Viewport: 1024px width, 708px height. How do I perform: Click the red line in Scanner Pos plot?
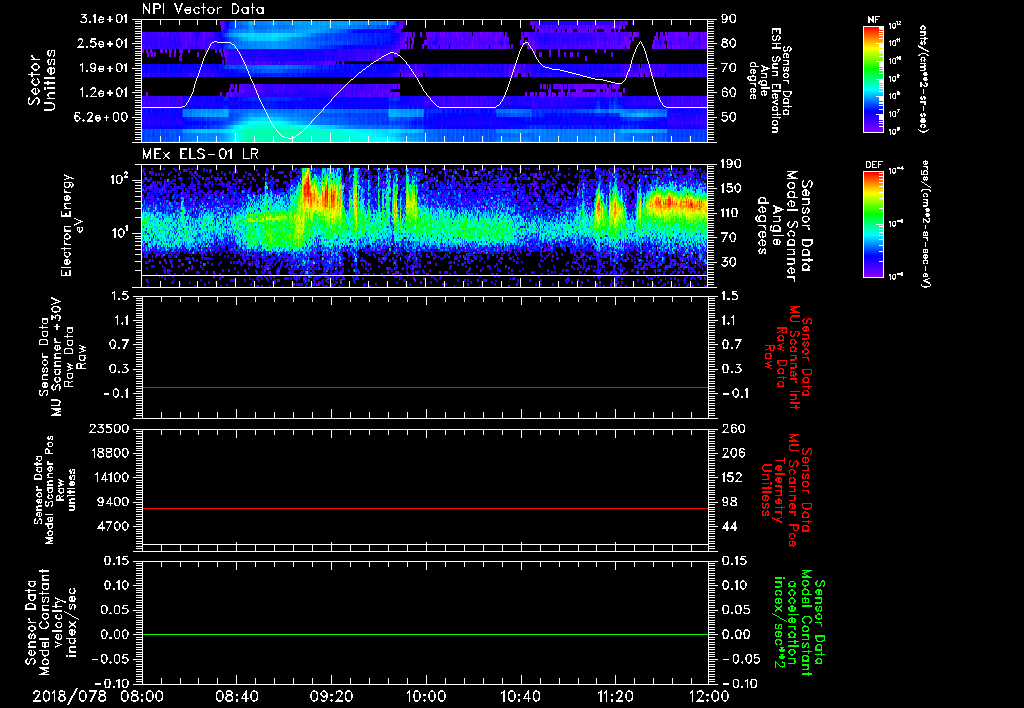pyautogui.click(x=425, y=508)
